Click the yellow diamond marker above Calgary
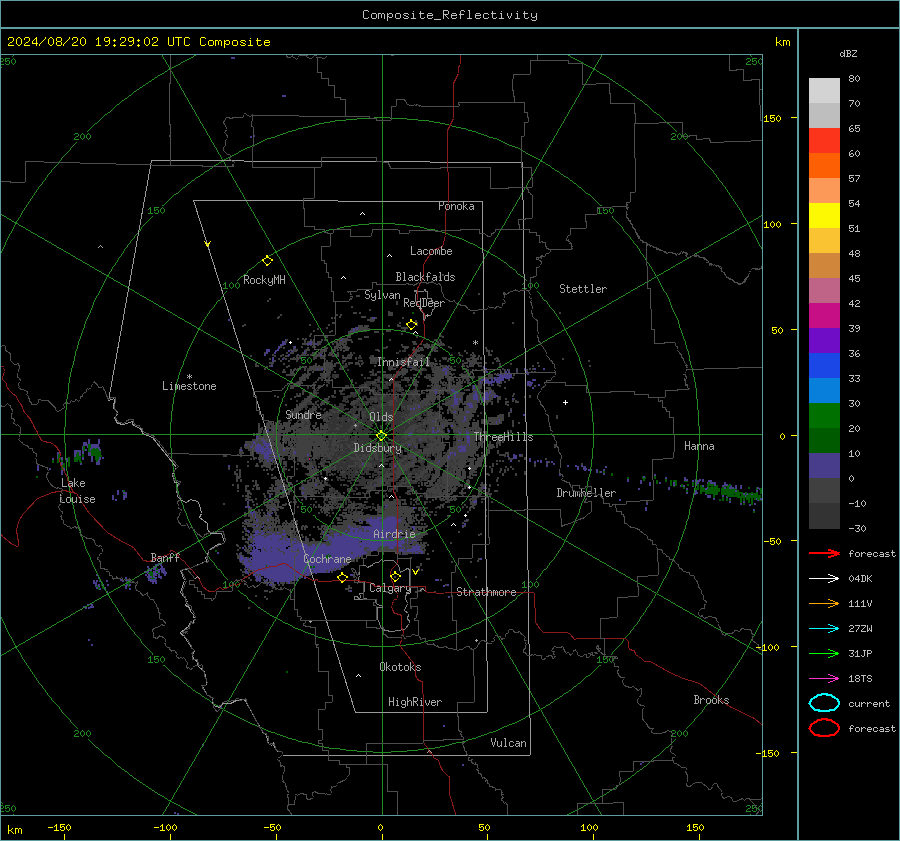Viewport: 900px width, 841px height. 395,576
